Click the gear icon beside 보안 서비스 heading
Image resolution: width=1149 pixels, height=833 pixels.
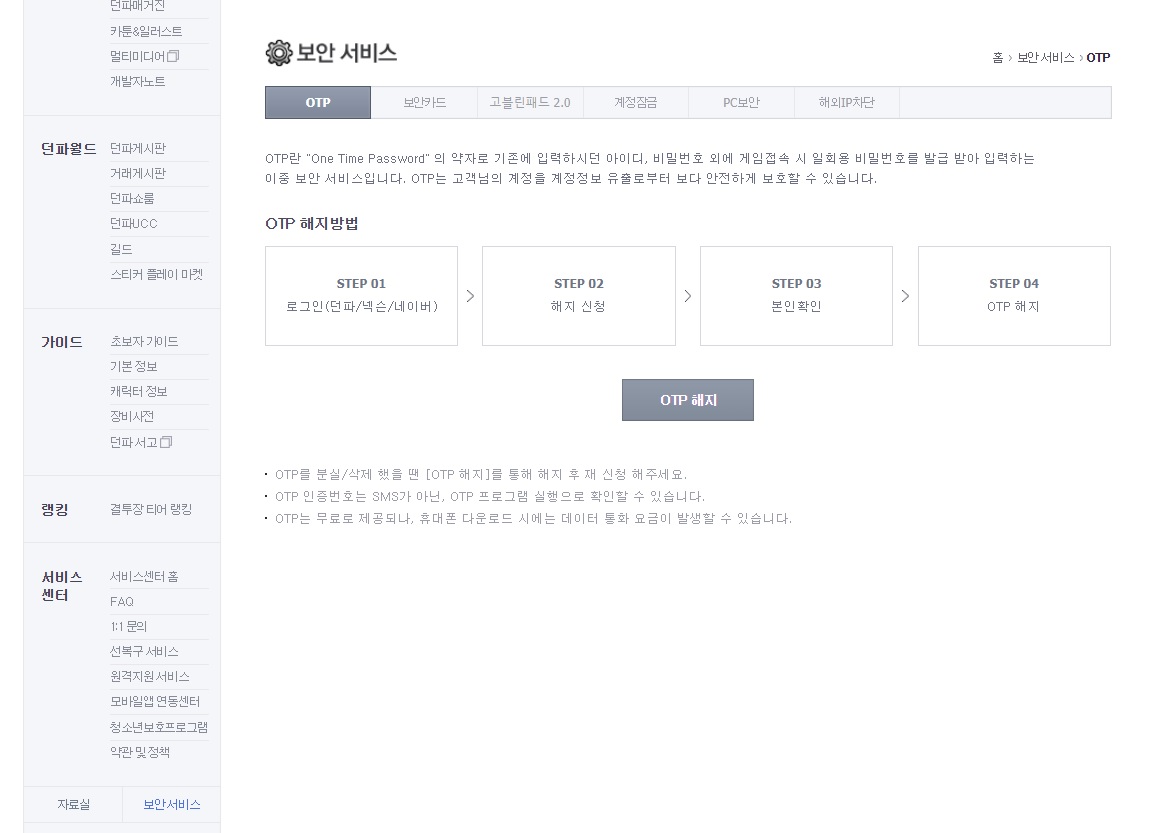point(279,53)
